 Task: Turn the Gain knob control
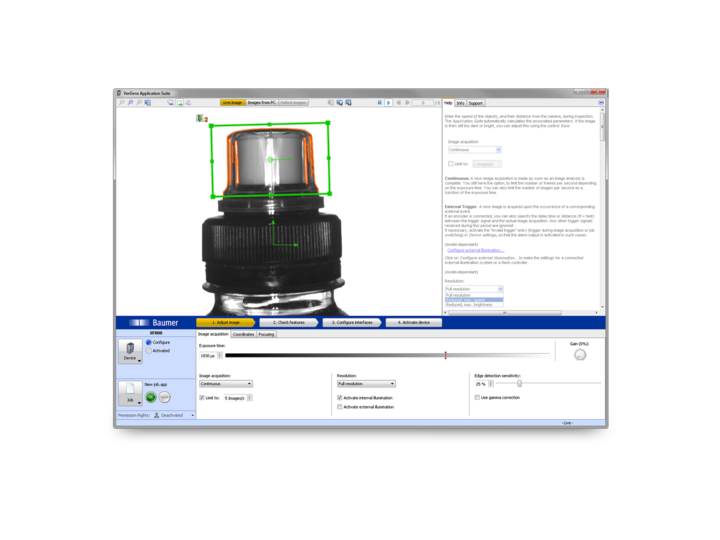[580, 354]
